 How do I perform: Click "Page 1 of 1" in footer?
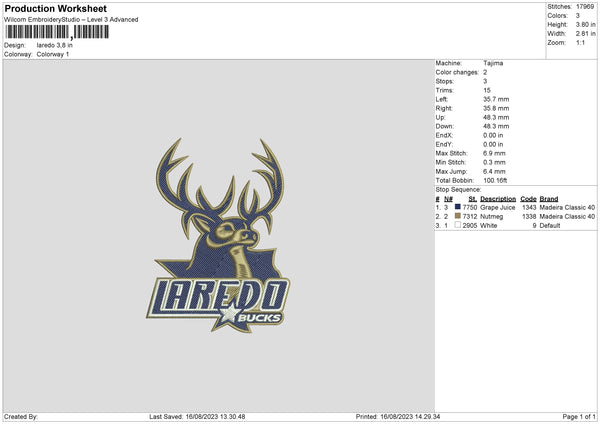click(579, 417)
